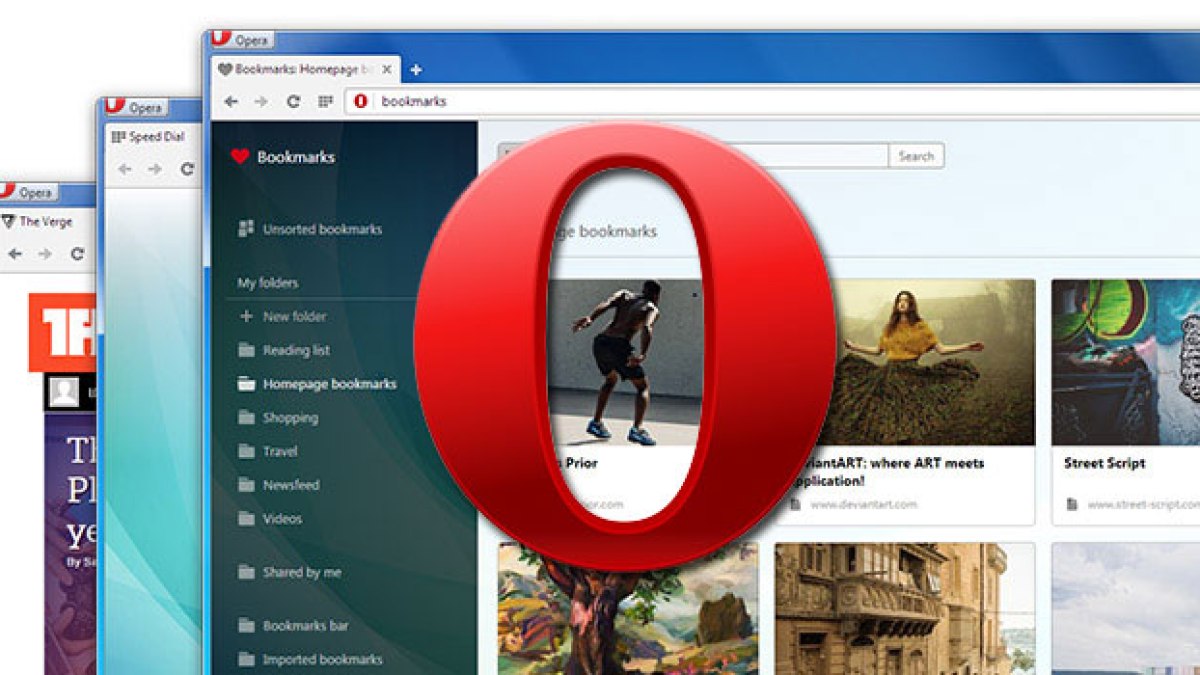Open the www.deviantart.com link

864,504
